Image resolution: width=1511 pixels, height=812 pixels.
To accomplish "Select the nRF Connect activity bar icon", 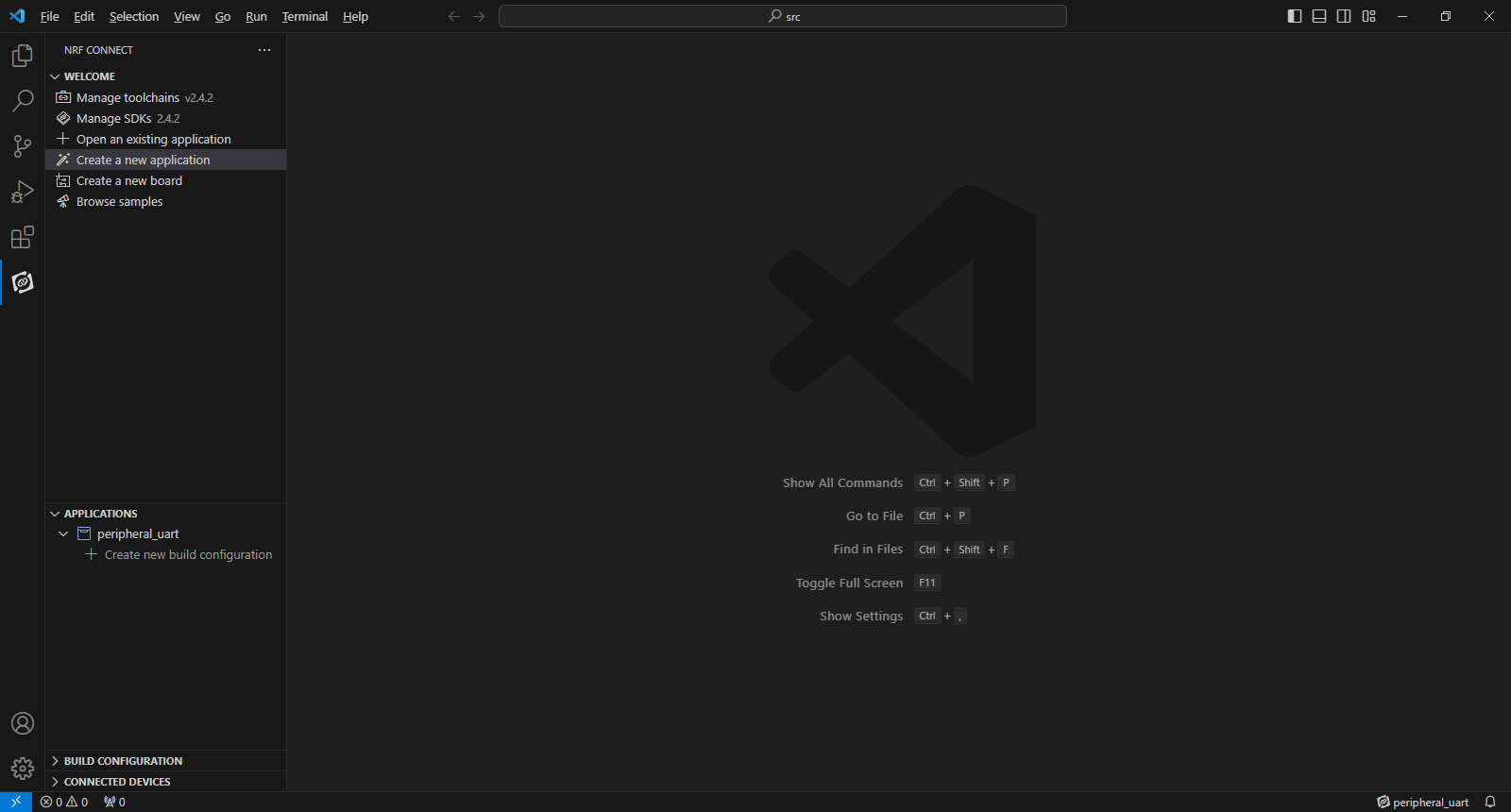I will (x=23, y=282).
